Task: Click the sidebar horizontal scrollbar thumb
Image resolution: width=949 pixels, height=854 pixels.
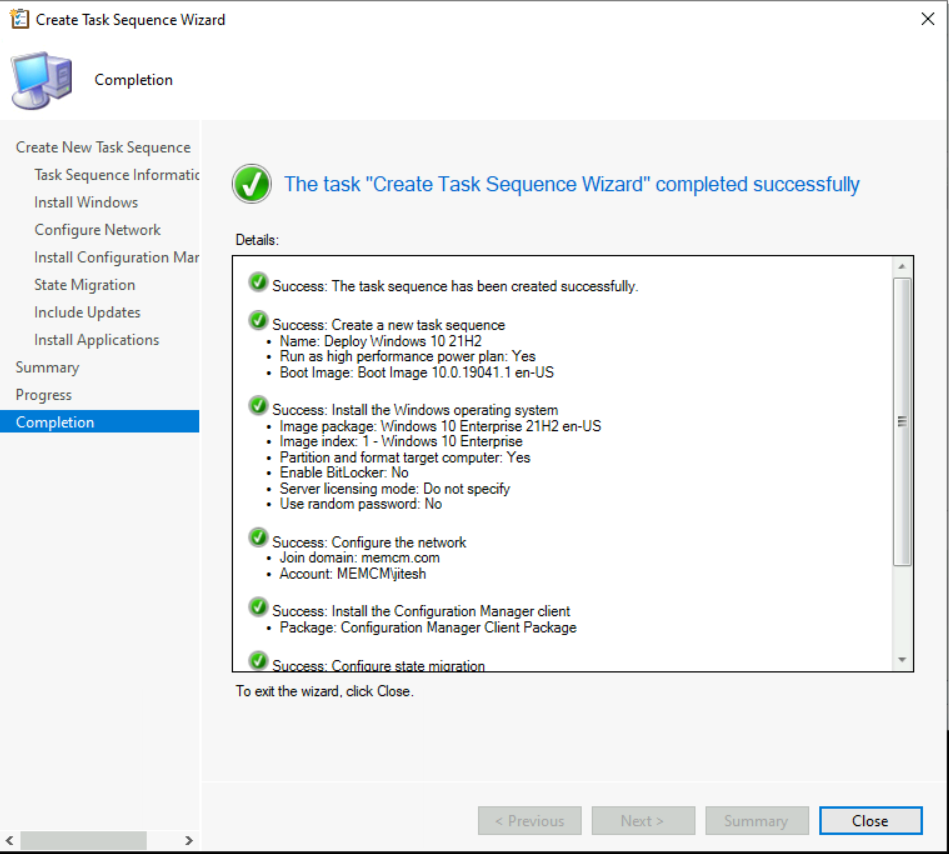Action: pyautogui.click(x=84, y=840)
